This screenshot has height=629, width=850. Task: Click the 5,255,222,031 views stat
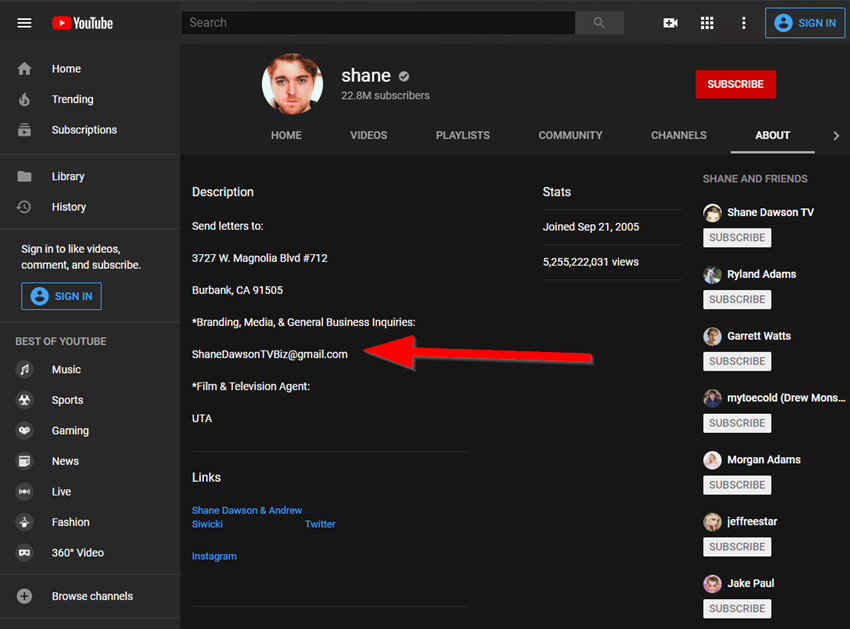(x=590, y=262)
